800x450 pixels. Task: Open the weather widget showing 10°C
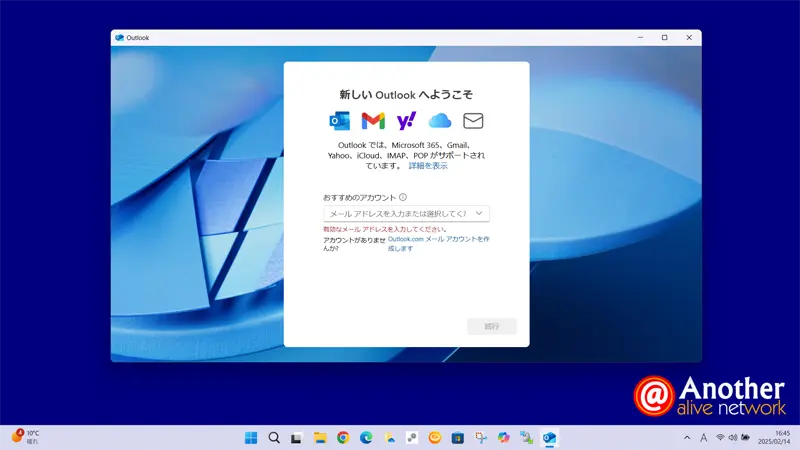[x=26, y=437]
